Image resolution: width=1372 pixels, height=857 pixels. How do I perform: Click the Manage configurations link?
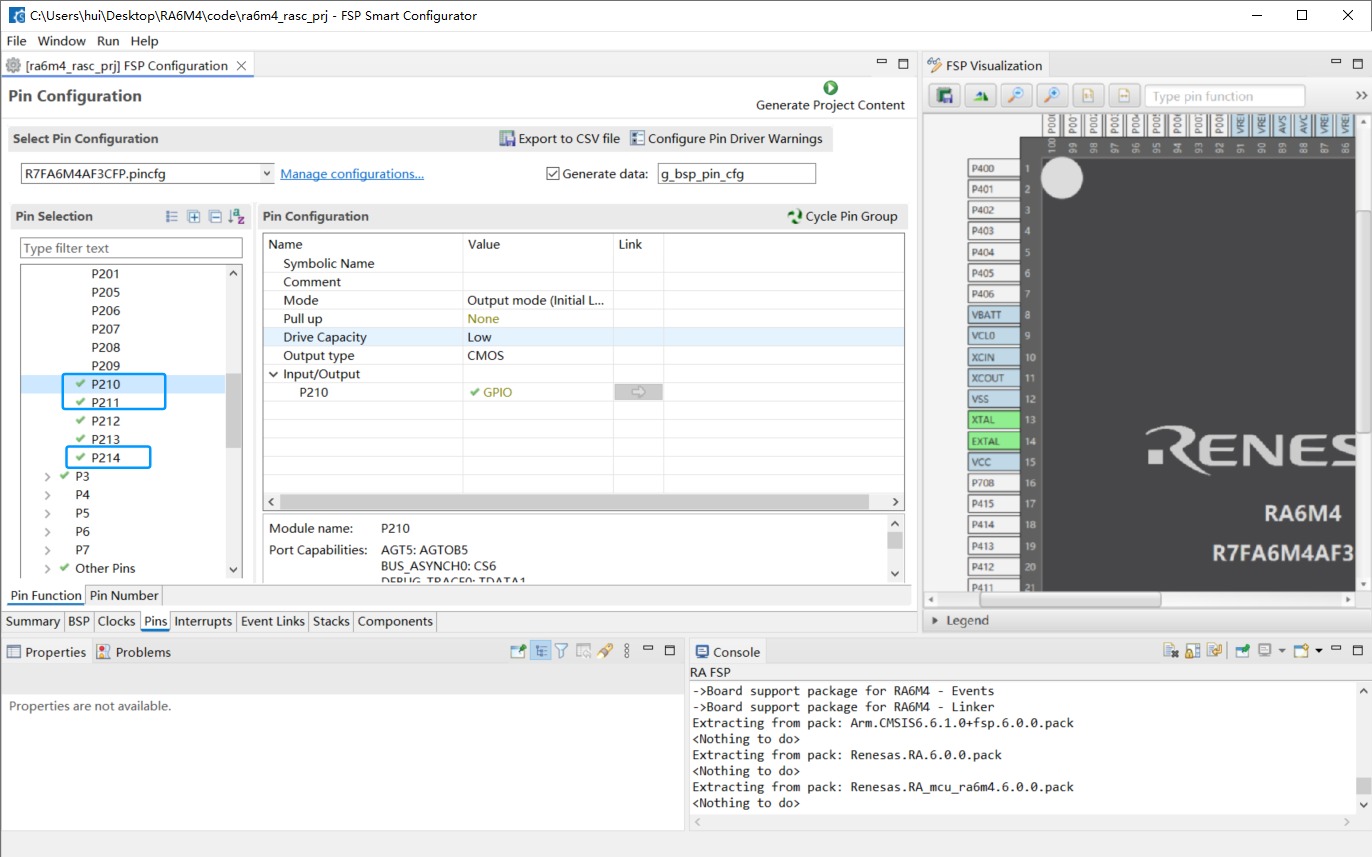[x=352, y=174]
